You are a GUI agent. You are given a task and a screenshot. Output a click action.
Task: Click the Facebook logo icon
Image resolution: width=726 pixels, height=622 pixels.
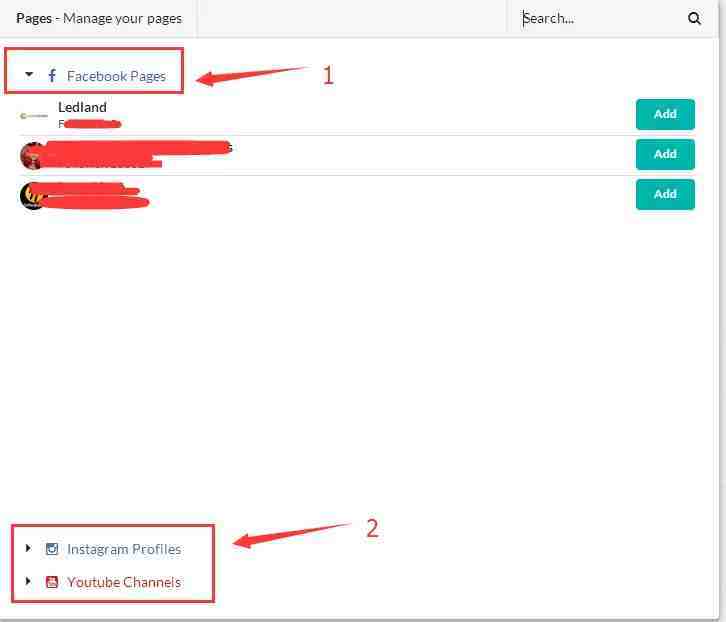(52, 76)
